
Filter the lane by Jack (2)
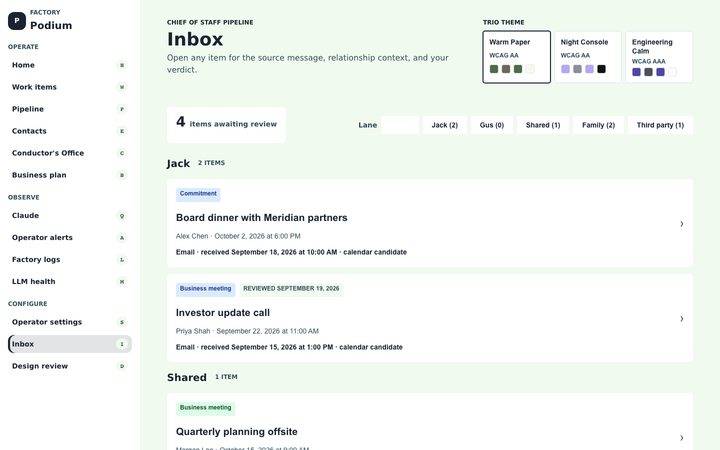tap(444, 125)
